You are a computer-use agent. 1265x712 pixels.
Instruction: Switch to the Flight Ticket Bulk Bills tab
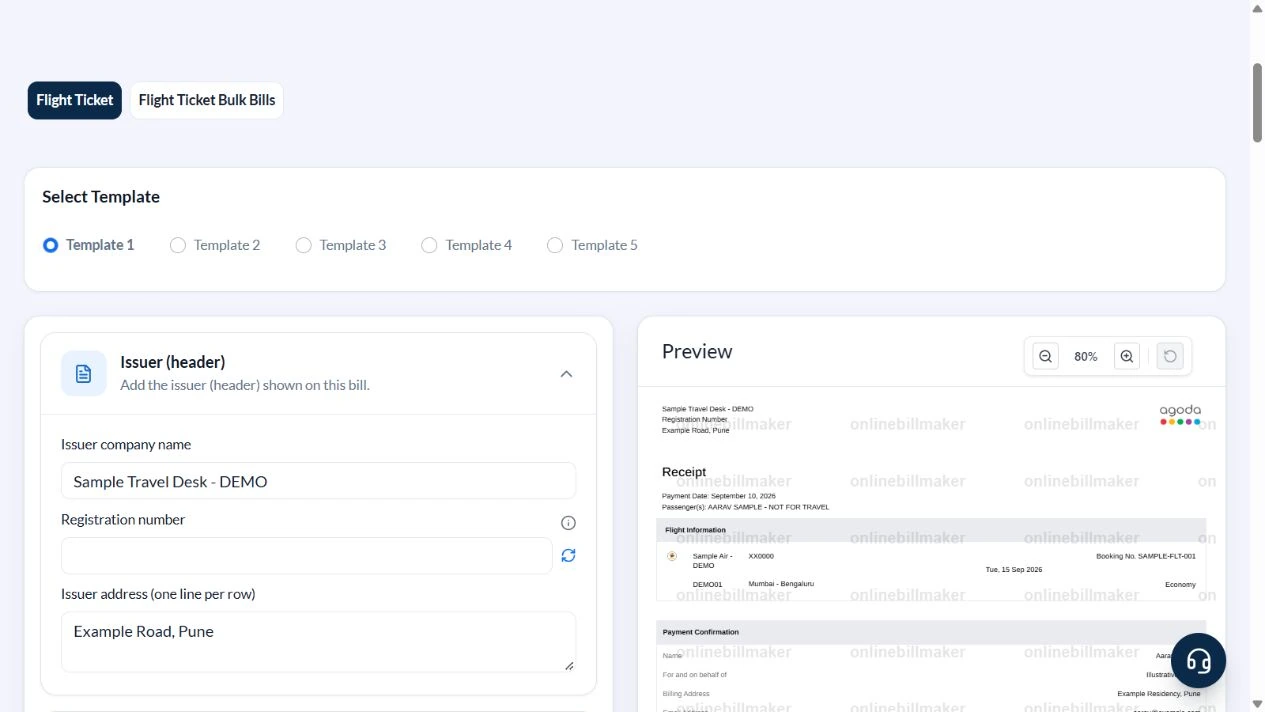207,100
